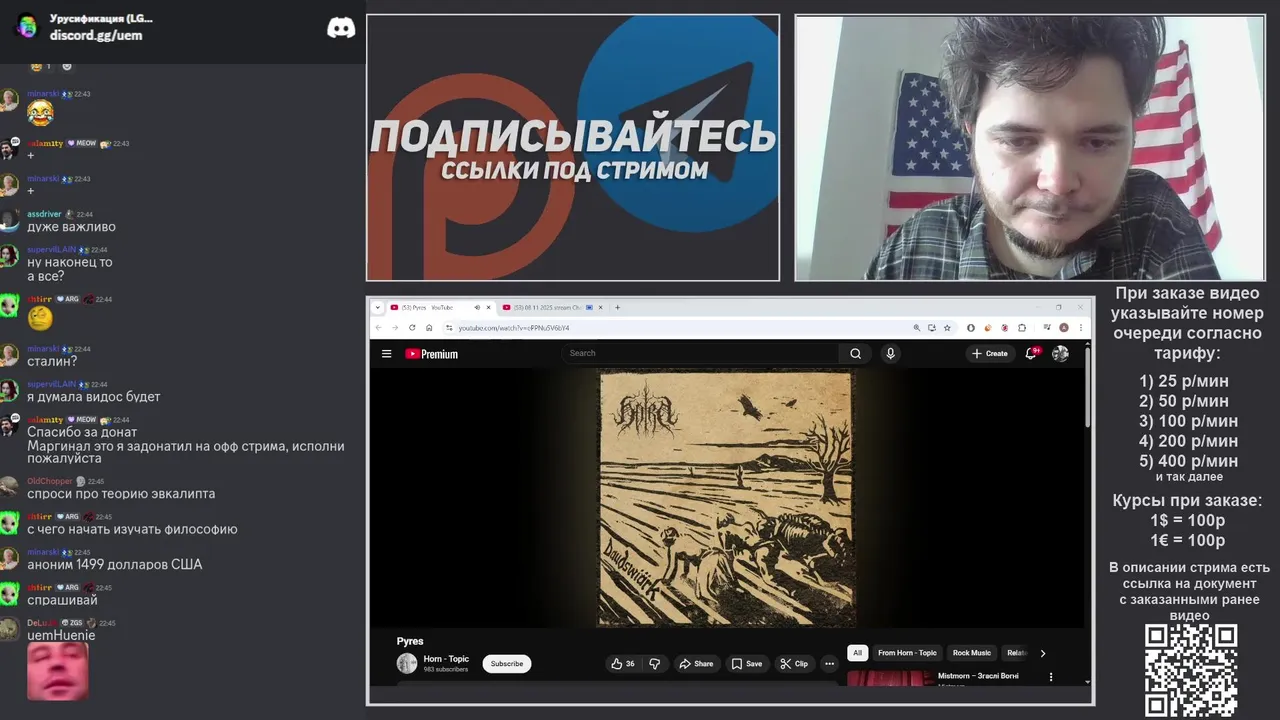
Task: Dislike the Pyres video
Action: point(655,663)
